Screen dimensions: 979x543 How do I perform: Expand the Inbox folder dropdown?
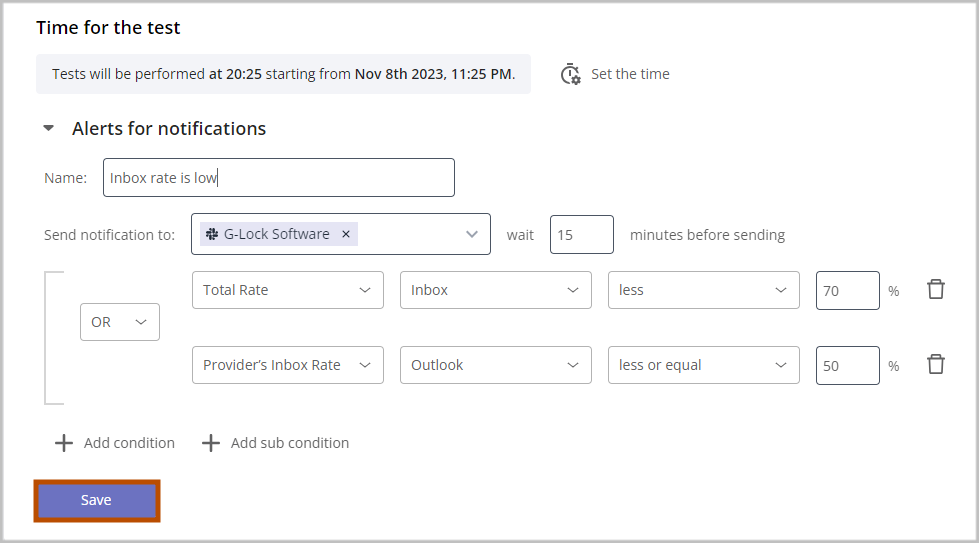(495, 290)
